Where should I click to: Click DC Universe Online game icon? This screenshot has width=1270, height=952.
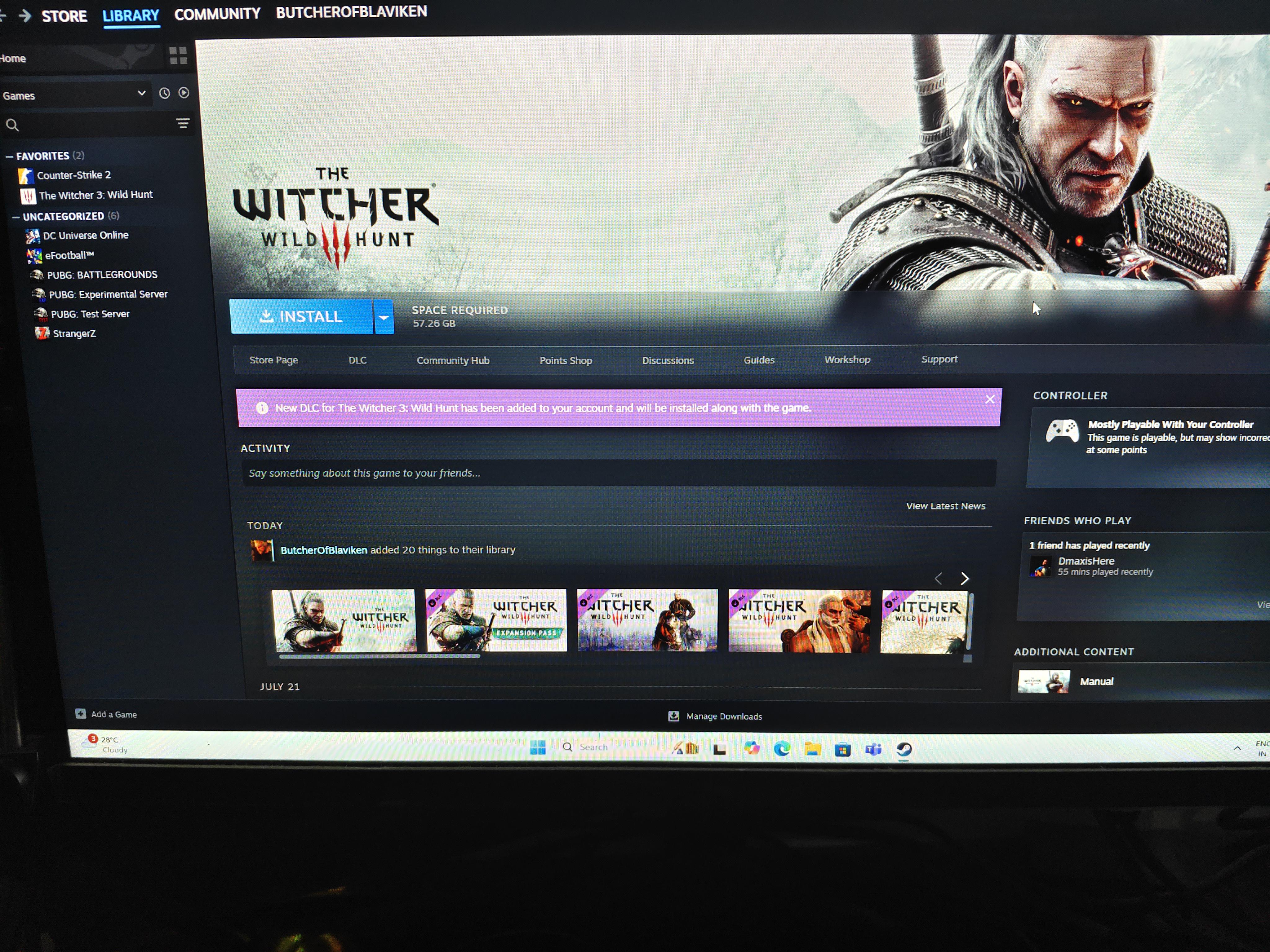pyautogui.click(x=33, y=236)
